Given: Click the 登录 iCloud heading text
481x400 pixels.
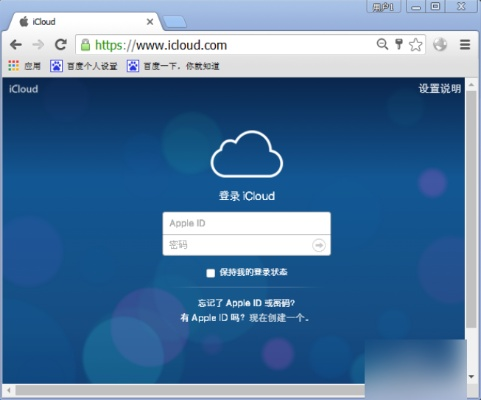Looking at the screenshot, I should tap(247, 196).
